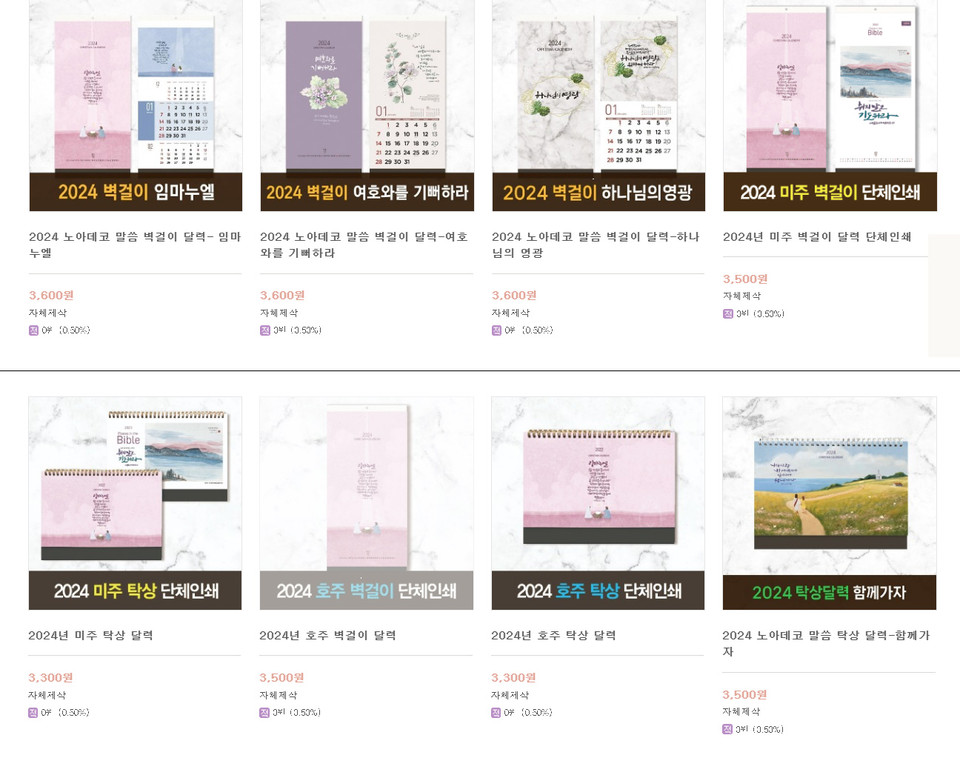Open the 2024 벽걸이 임마누엘 calendar thumbnail

135,105
